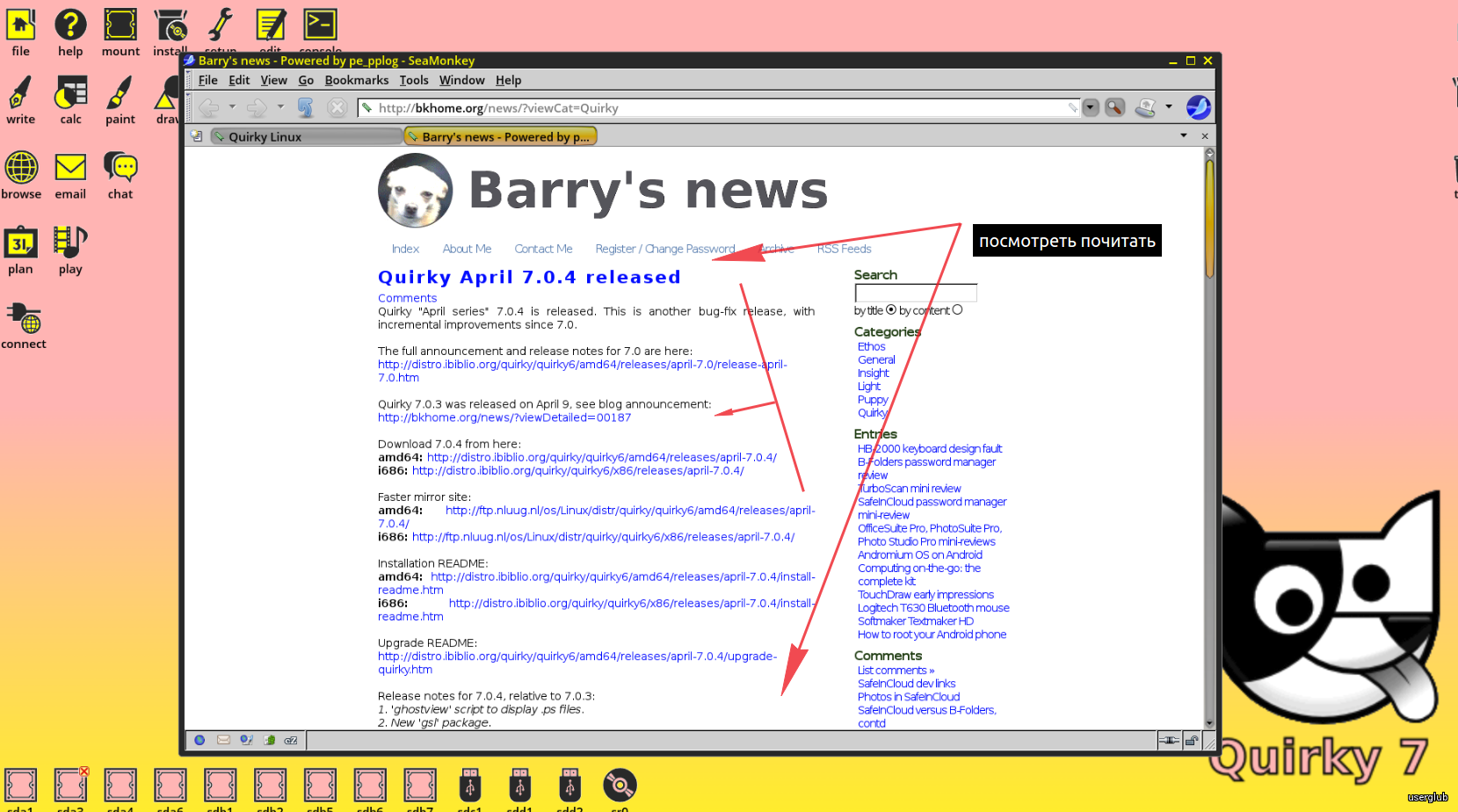Click the URL address bar
Image resolution: width=1458 pixels, height=812 pixels.
pos(720,108)
